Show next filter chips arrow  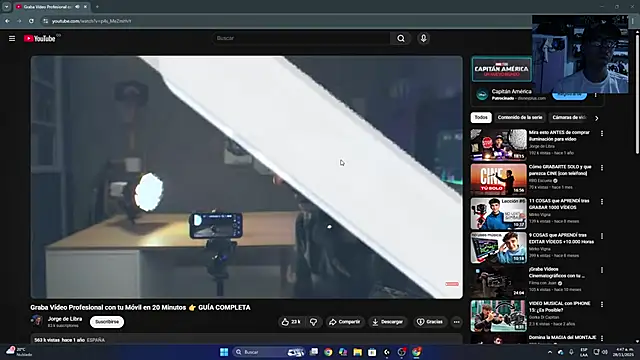click(x=596, y=118)
